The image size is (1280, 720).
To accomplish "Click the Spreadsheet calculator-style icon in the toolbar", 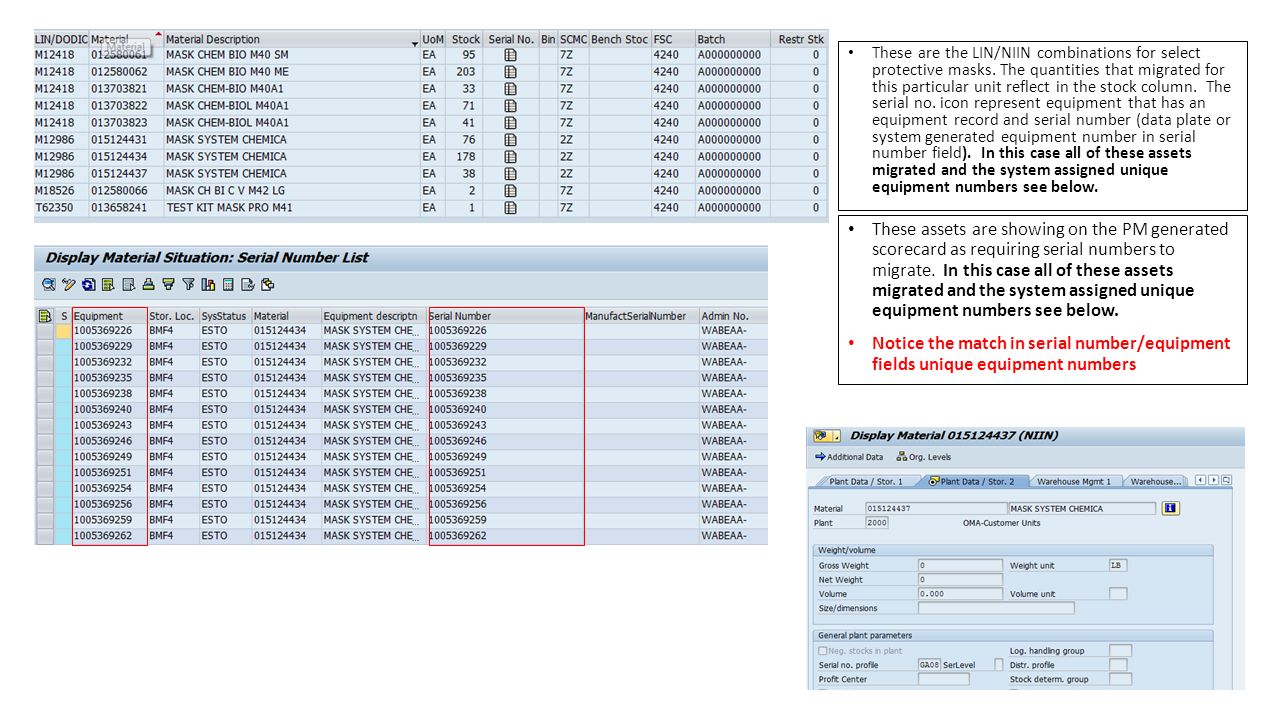I will click(228, 284).
